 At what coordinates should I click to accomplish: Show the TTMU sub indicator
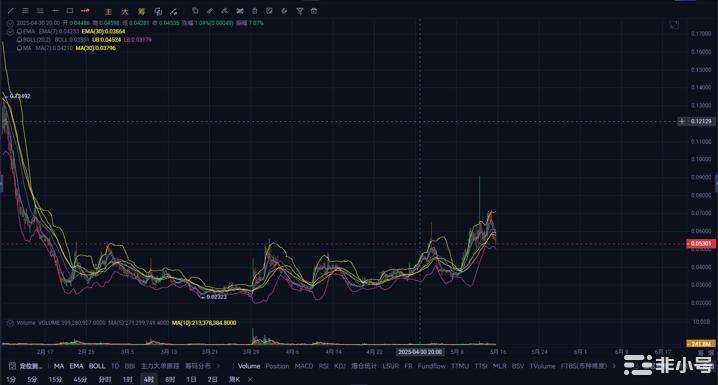click(x=460, y=366)
